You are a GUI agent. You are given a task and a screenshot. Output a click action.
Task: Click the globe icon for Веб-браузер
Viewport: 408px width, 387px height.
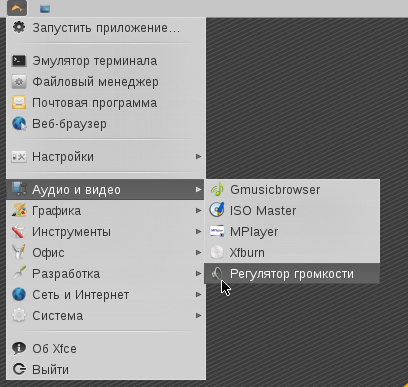19,124
